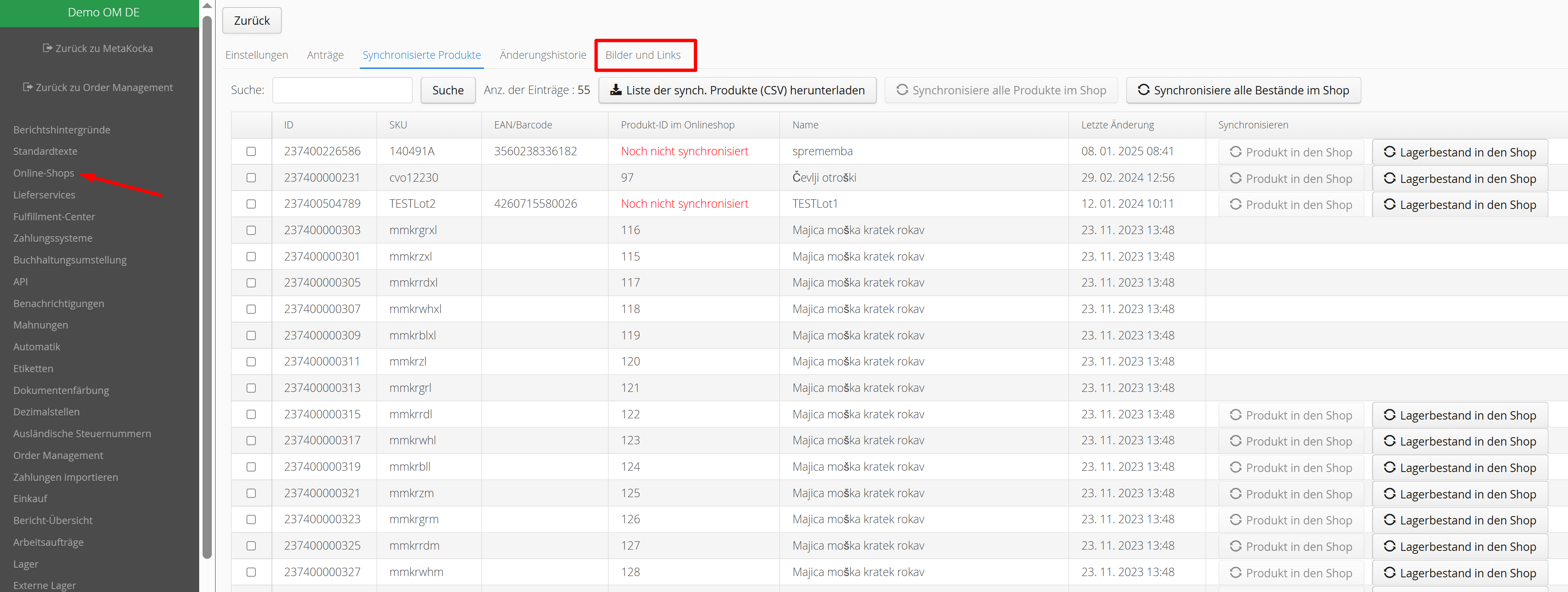
Task: Open the Einstellungen tab
Action: [256, 55]
